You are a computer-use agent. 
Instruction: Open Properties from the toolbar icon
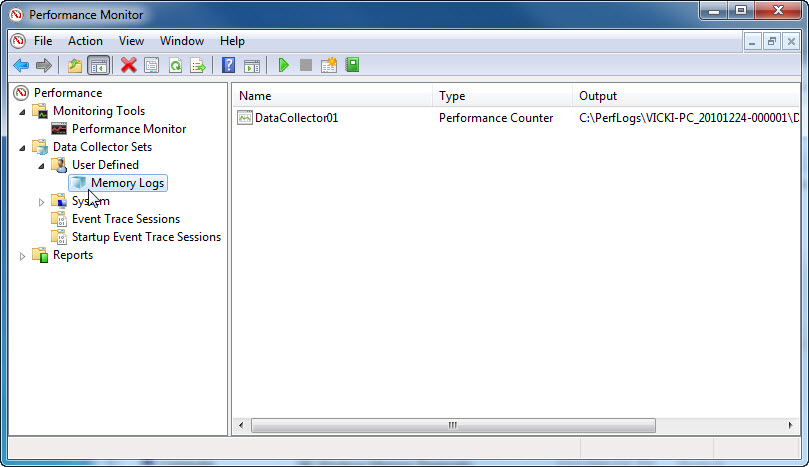(x=152, y=66)
